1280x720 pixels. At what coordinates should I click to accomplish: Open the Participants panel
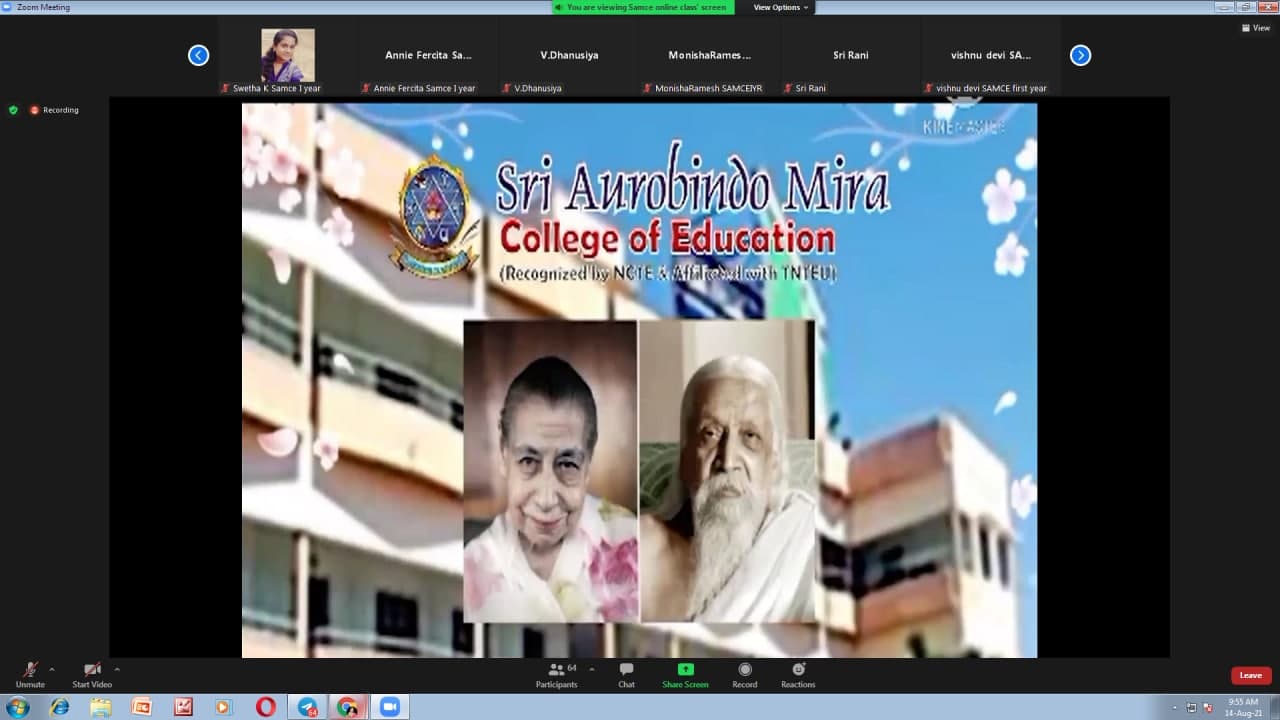coord(556,675)
